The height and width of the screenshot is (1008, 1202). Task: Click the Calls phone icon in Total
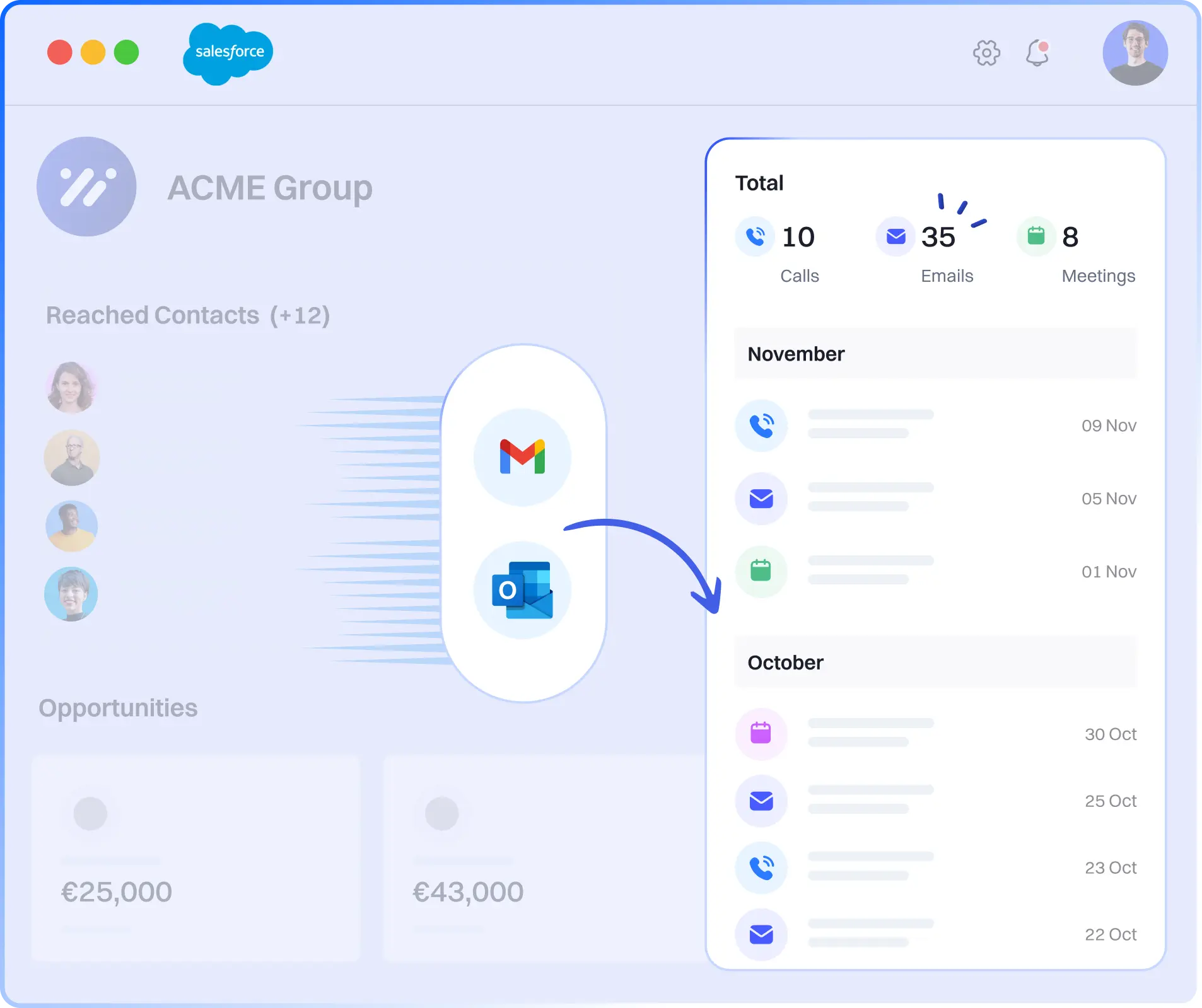(755, 236)
